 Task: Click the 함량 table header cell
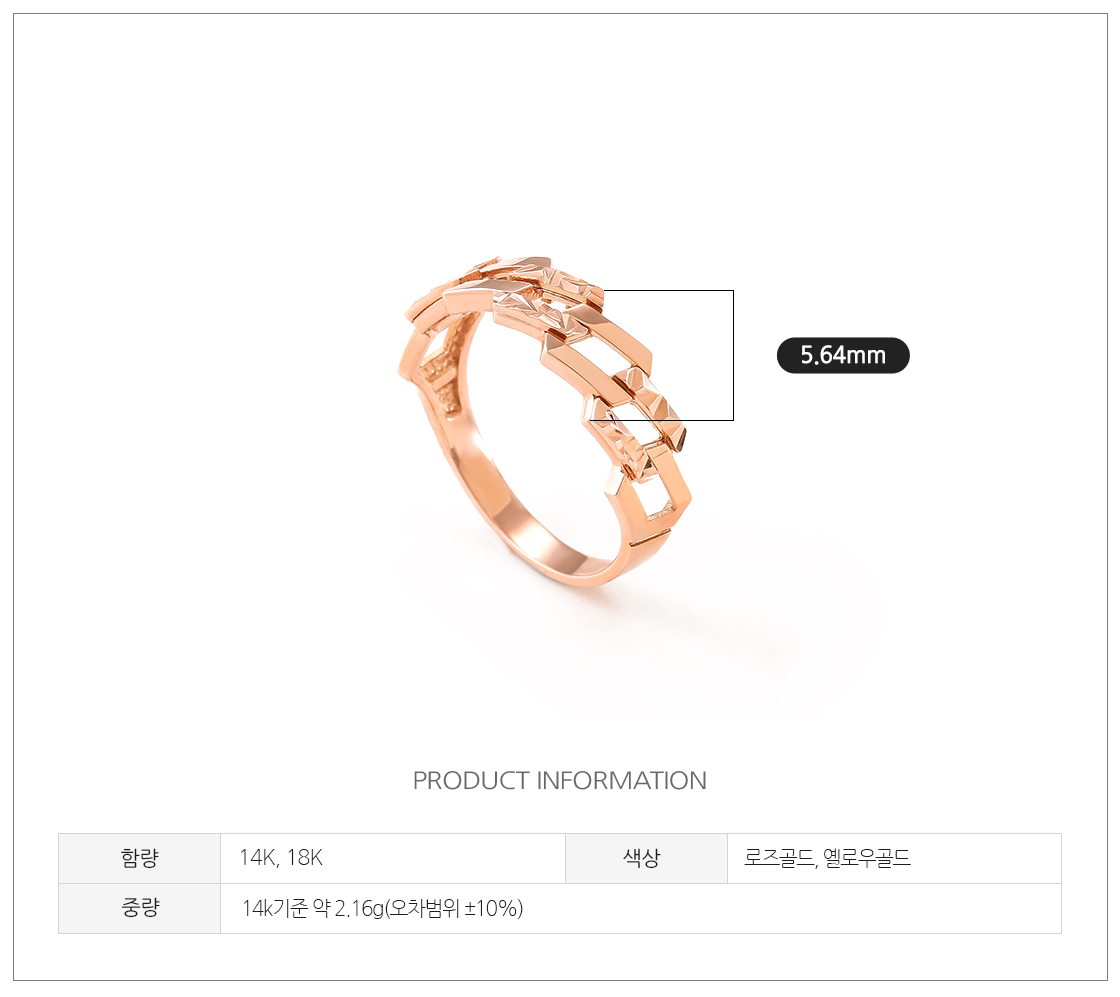139,858
